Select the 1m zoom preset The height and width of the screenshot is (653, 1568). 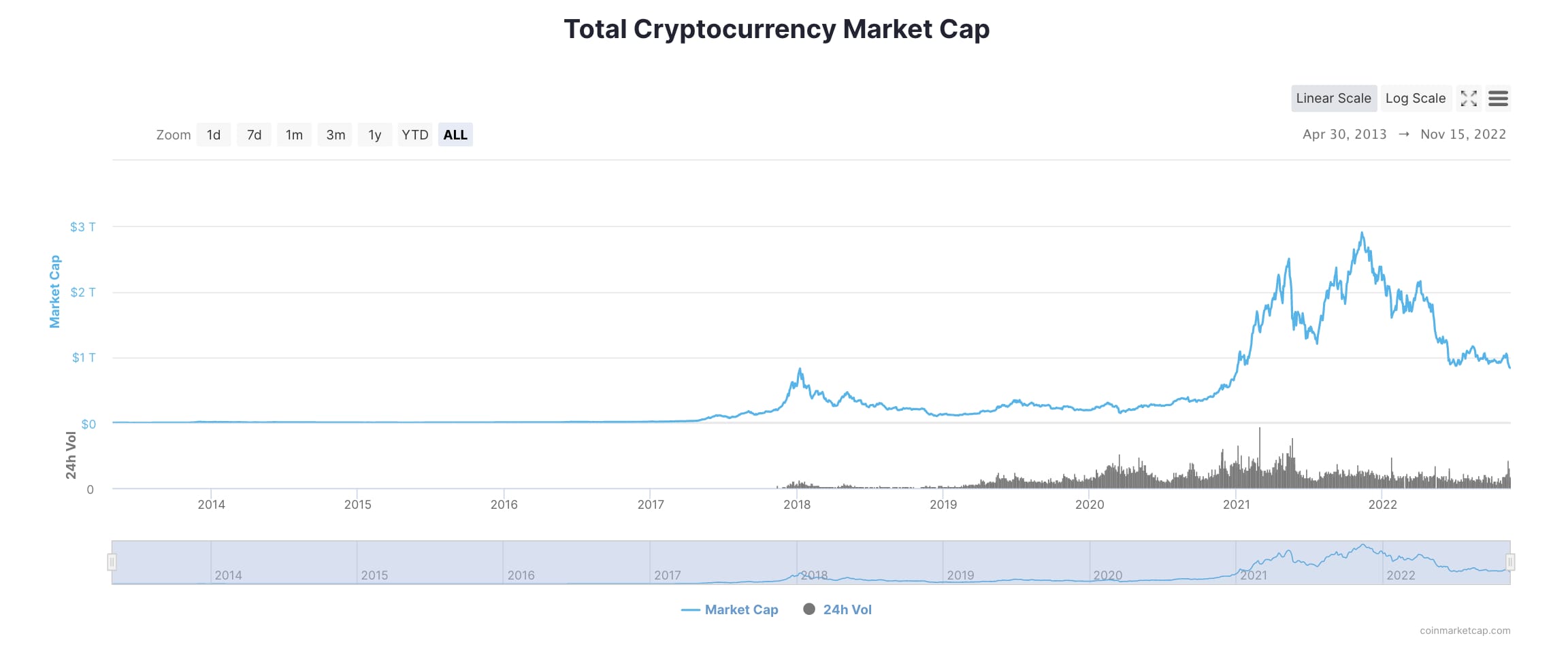[294, 134]
